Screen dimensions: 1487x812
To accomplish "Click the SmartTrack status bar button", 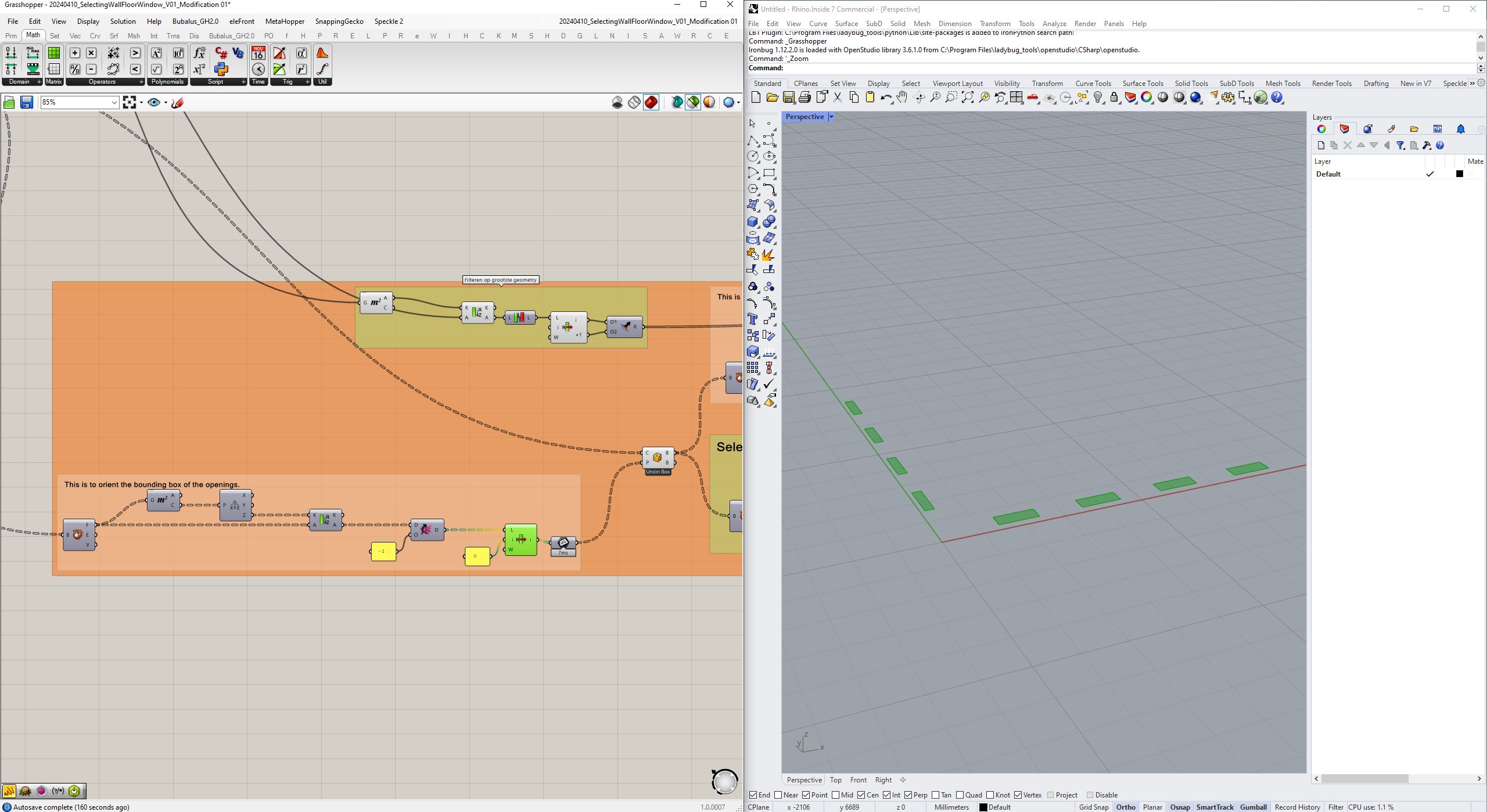I will click(1215, 807).
